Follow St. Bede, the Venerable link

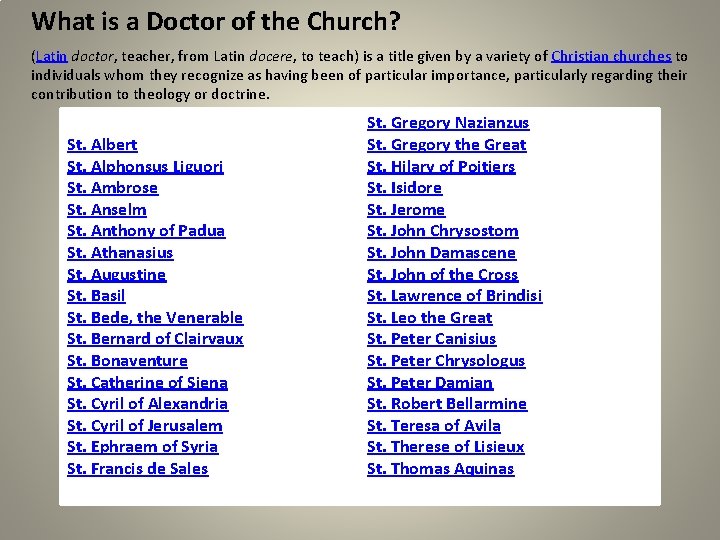click(155, 318)
